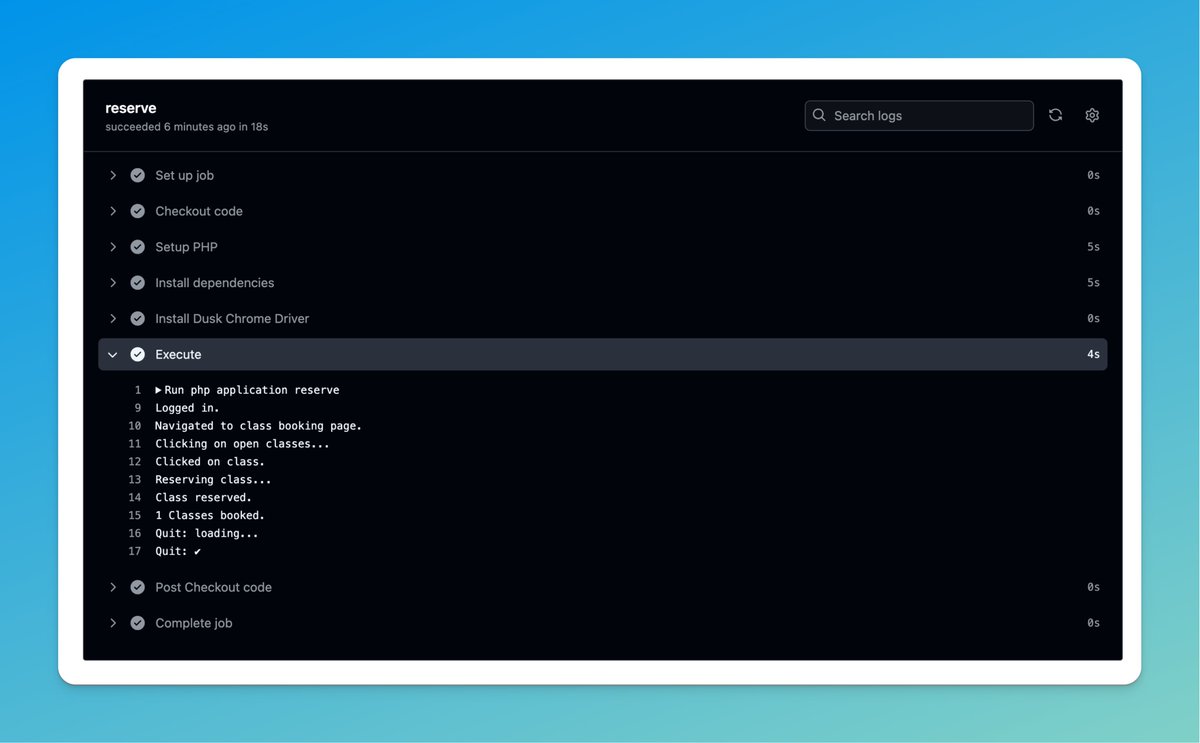Screen dimensions: 1200x743
Task: Click 'succeeded 6 minutes ago in 18s' text
Action: (x=186, y=127)
